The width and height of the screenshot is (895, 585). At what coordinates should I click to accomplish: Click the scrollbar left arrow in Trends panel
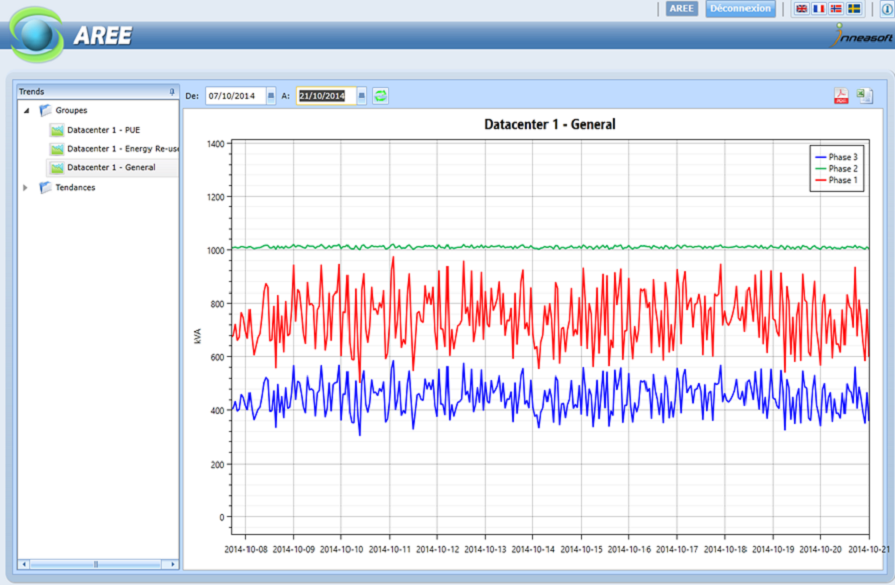pyautogui.click(x=24, y=564)
